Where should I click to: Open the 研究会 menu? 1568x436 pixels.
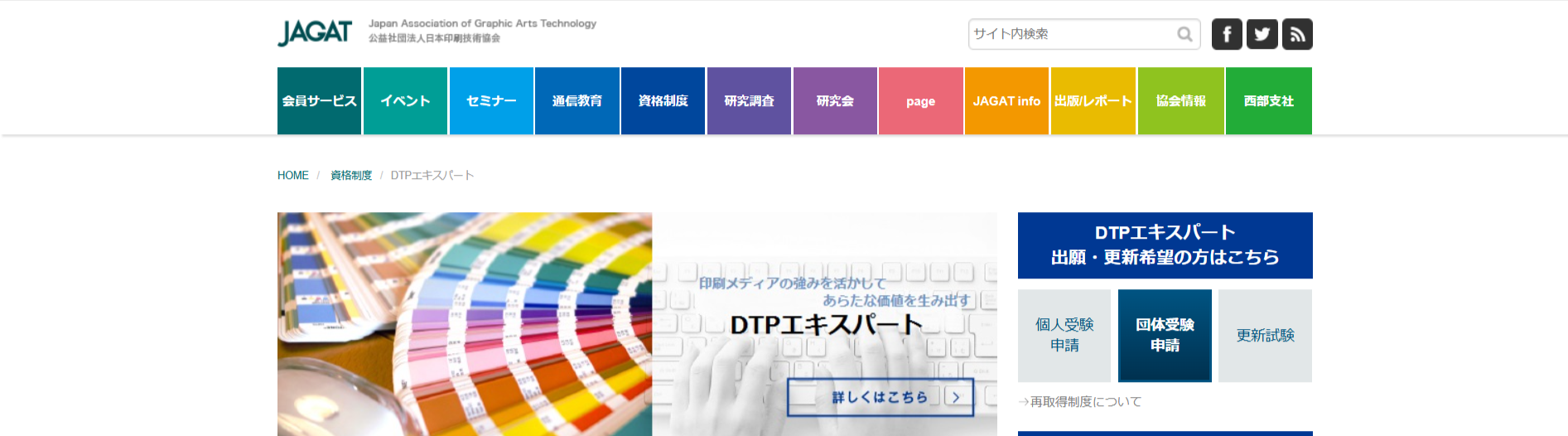835,101
